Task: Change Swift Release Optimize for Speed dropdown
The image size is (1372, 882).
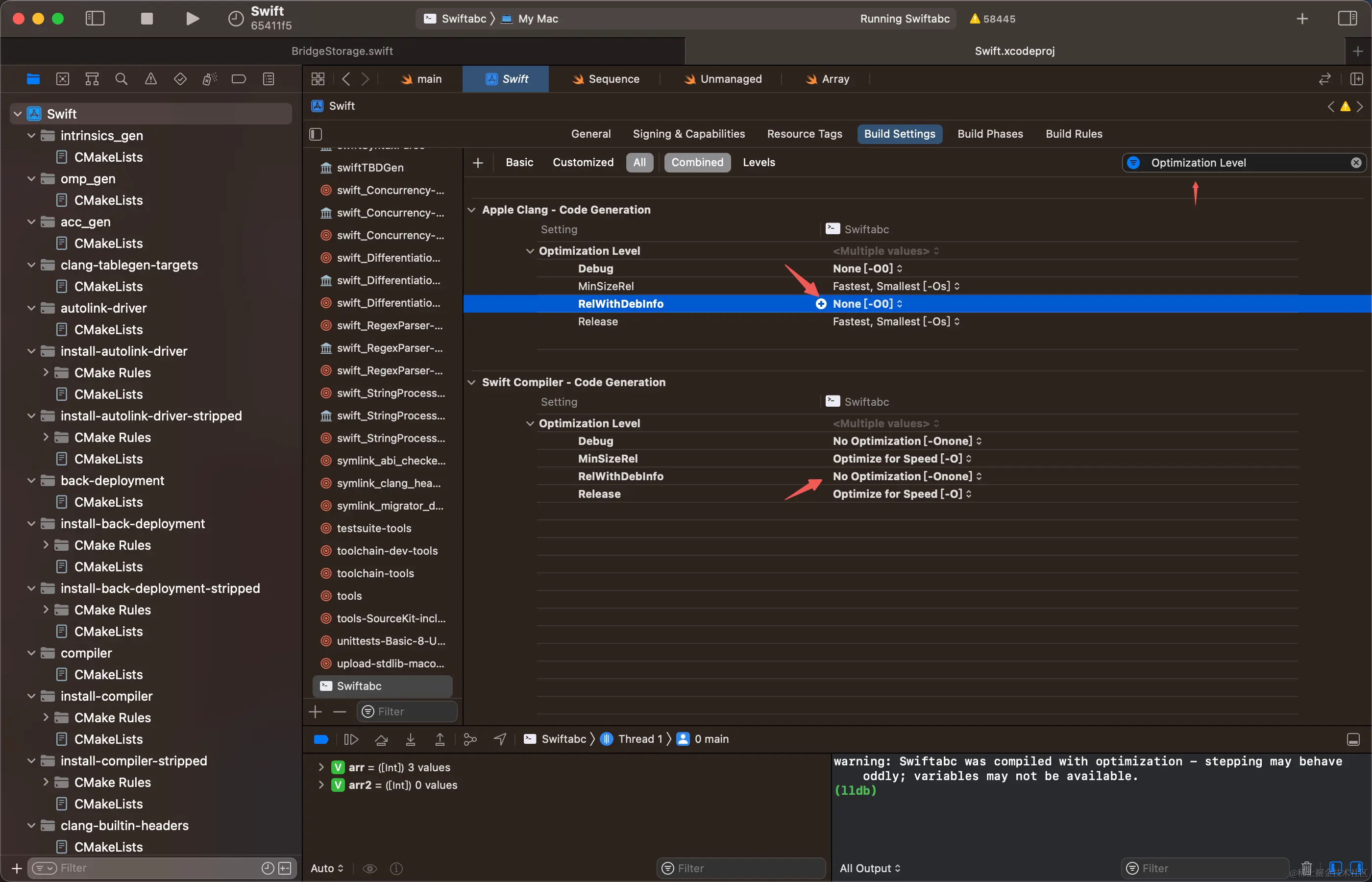Action: pos(902,494)
